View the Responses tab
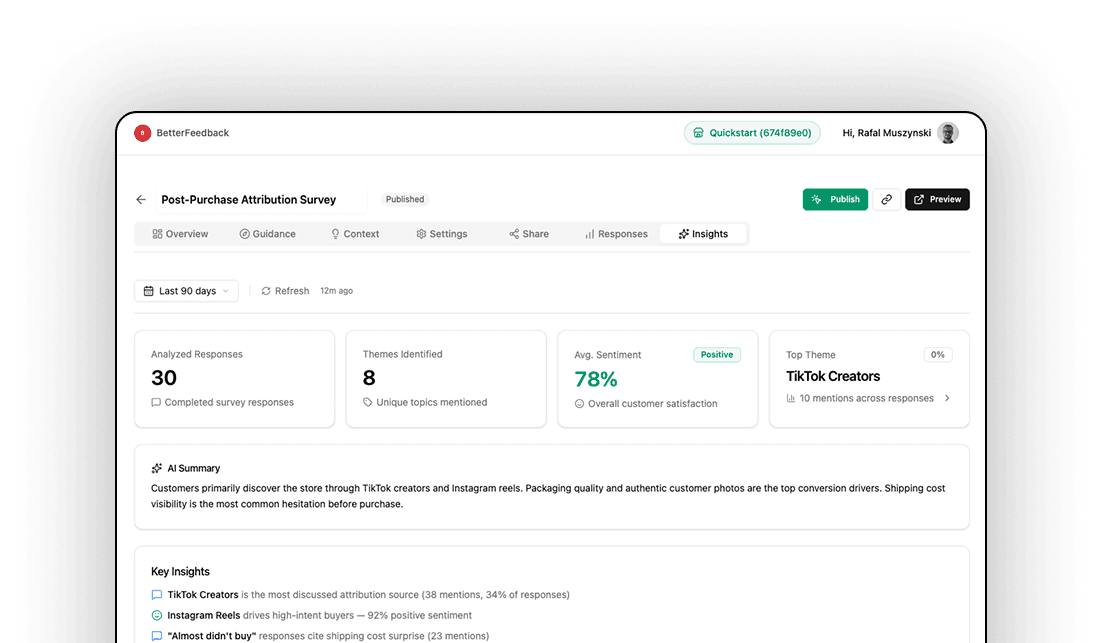This screenshot has width=1102, height=643. click(616, 234)
